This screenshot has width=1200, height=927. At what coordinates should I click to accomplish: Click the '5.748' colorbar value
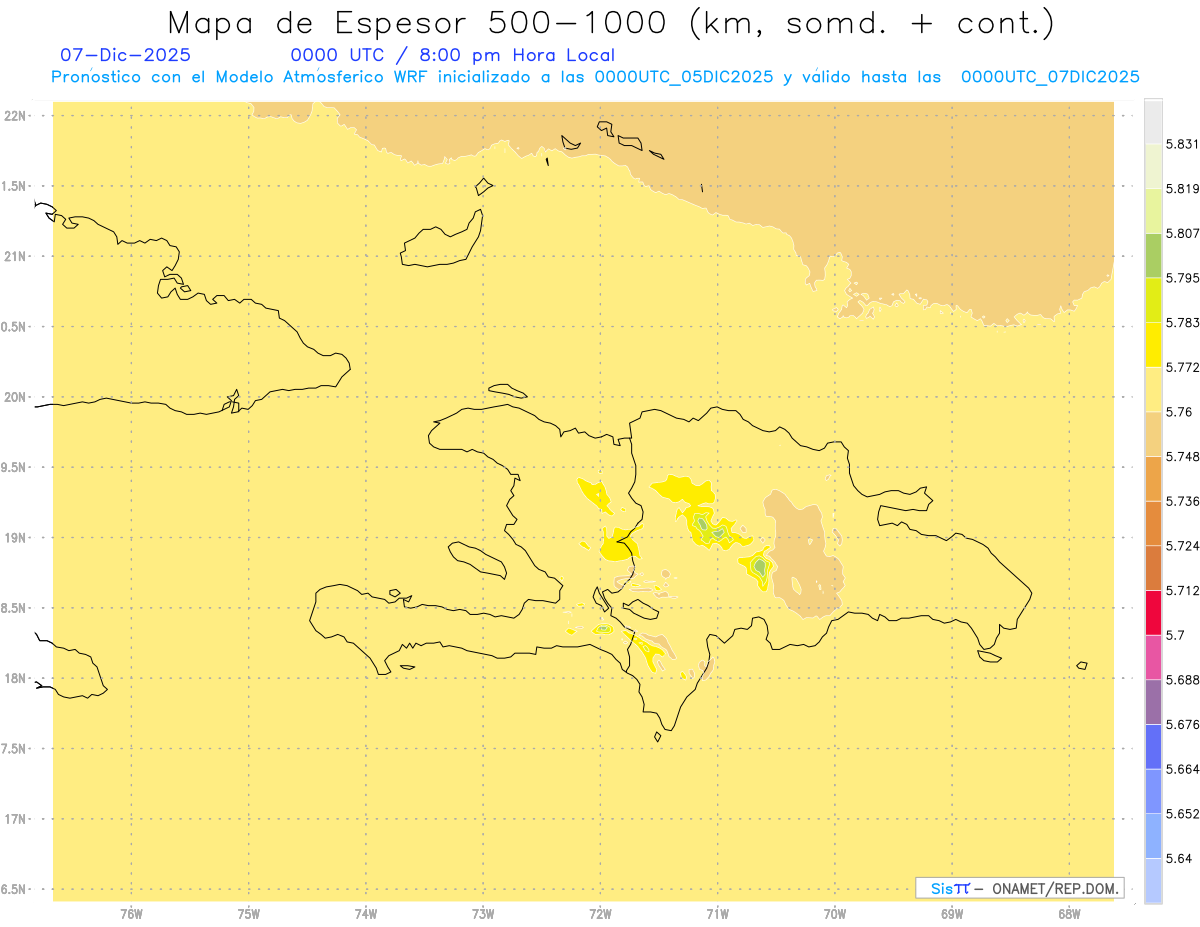point(1183,456)
